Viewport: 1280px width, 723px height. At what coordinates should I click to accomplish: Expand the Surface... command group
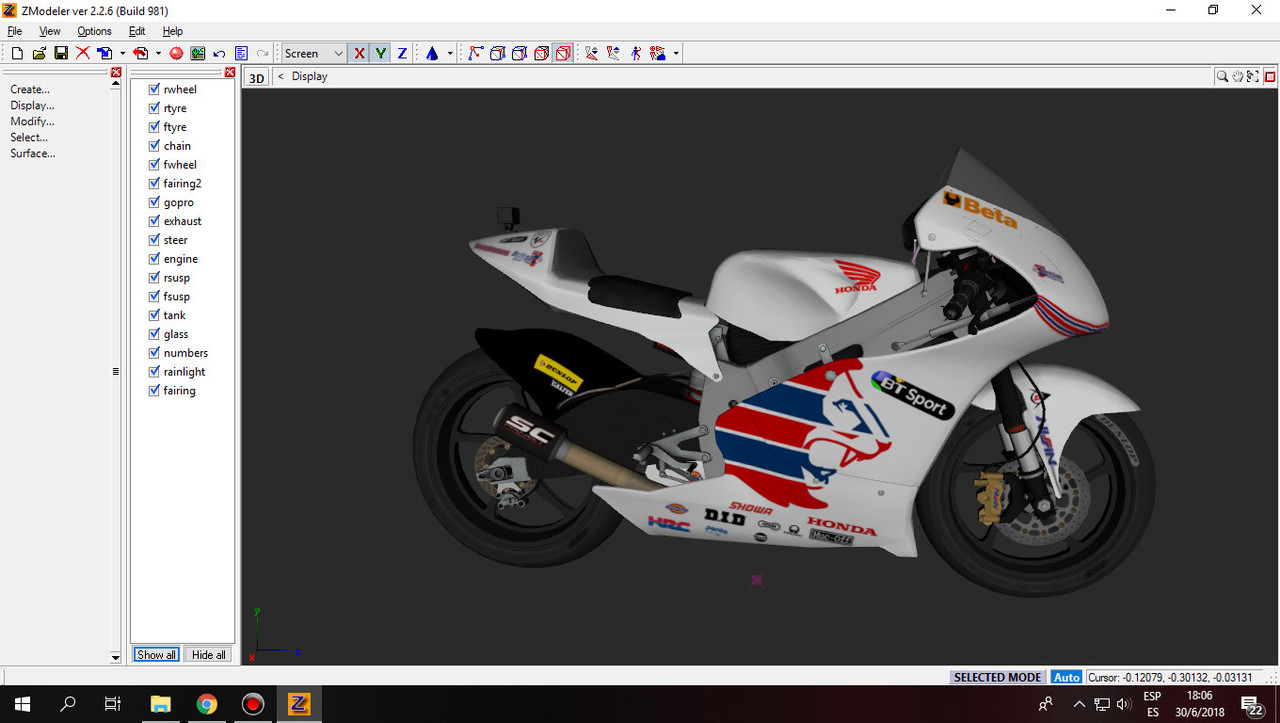pos(33,153)
